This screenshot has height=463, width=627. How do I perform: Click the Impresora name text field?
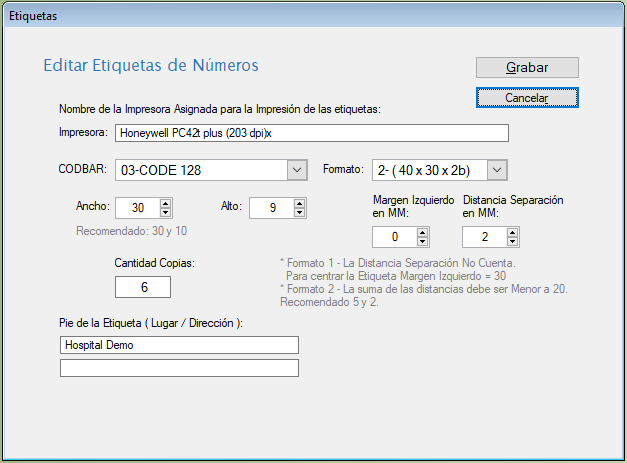click(311, 133)
